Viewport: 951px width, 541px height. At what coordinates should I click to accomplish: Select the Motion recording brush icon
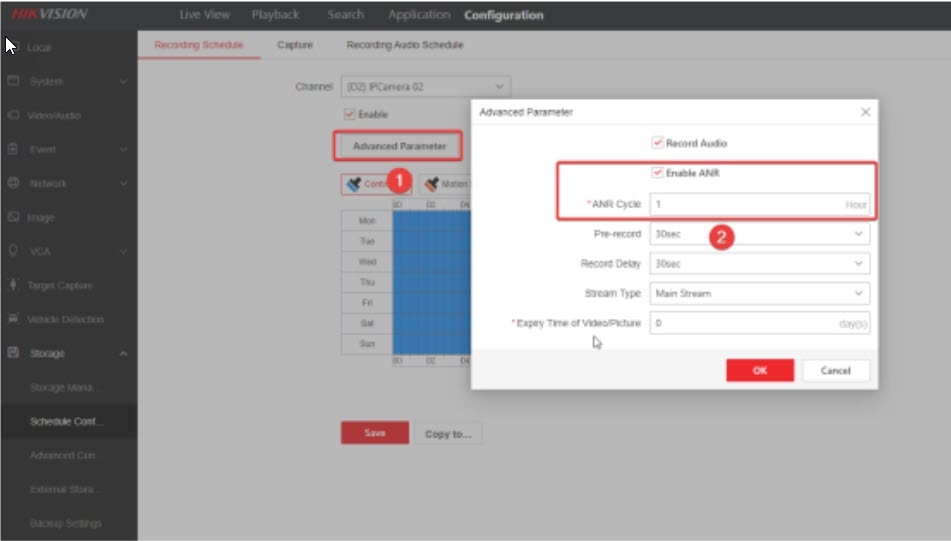coord(431,184)
